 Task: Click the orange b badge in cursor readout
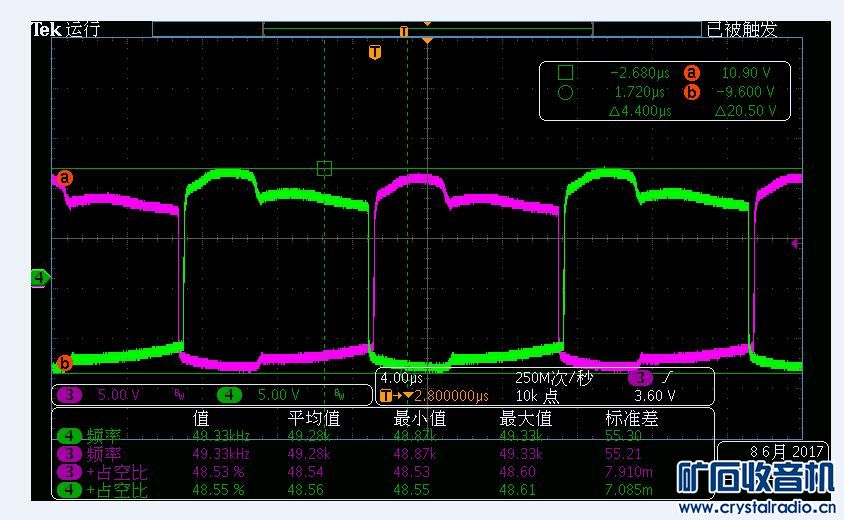pos(692,93)
